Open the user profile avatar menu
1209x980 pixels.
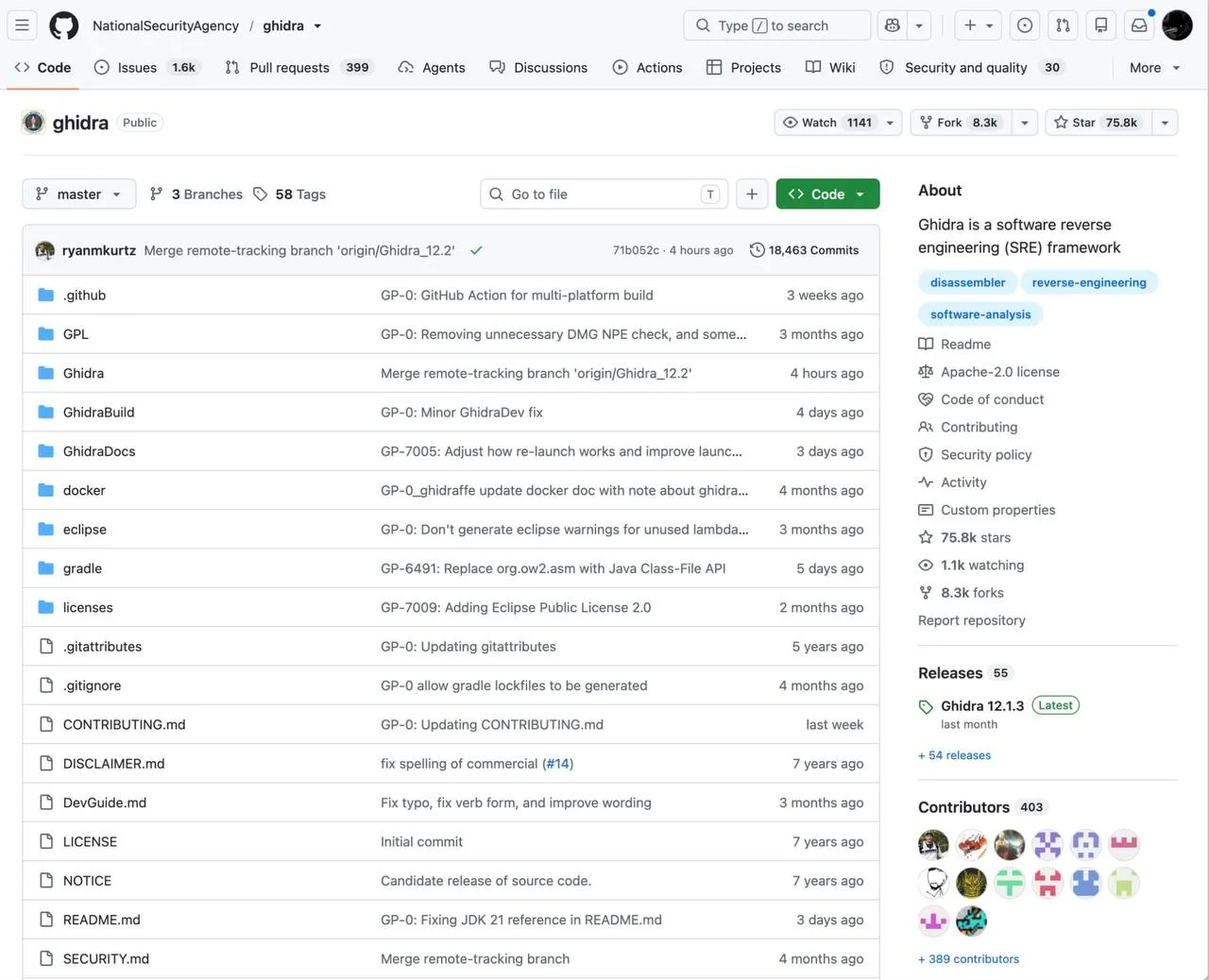click(1177, 25)
